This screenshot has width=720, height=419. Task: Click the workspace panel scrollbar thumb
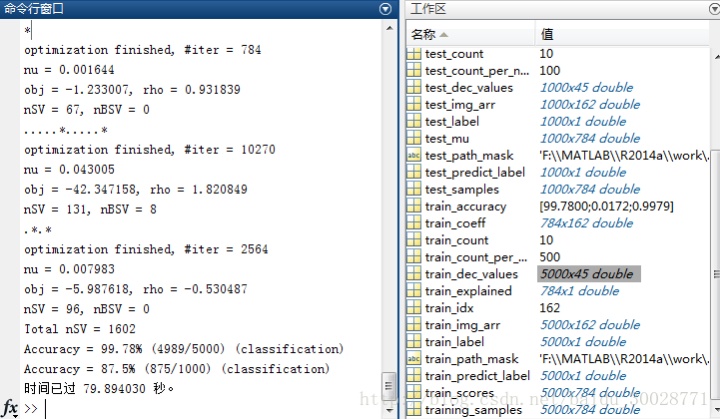[715, 274]
